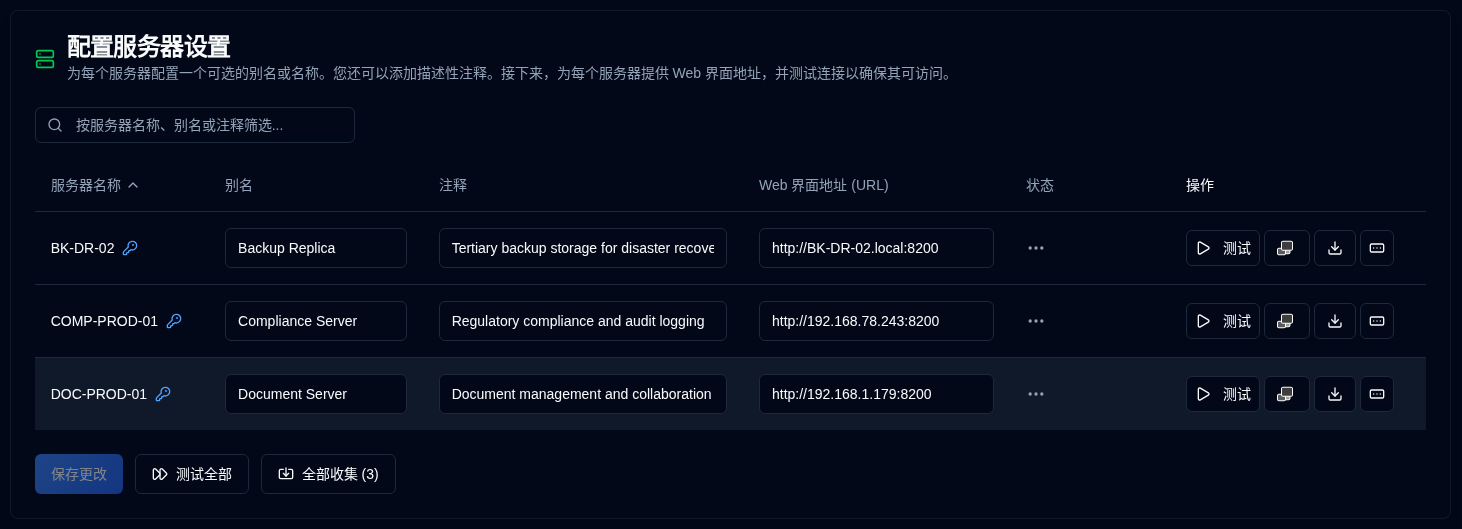This screenshot has height=529, width=1462.
Task: Edit the Compliance Server alias field
Action: [316, 321]
